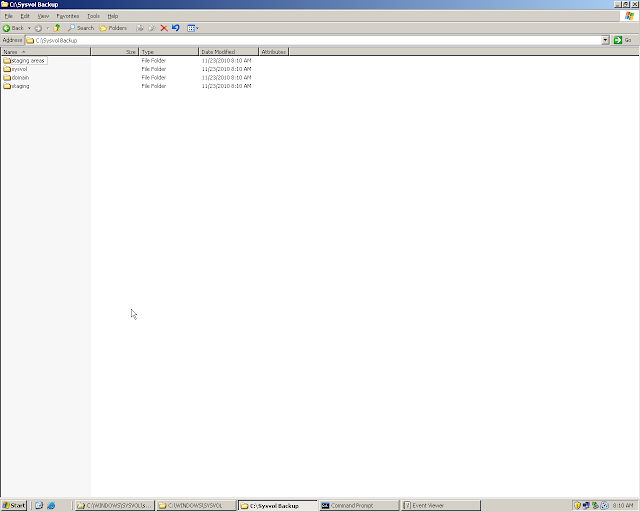Click the Move To toolbar icon
The image size is (640, 512).
(x=140, y=28)
